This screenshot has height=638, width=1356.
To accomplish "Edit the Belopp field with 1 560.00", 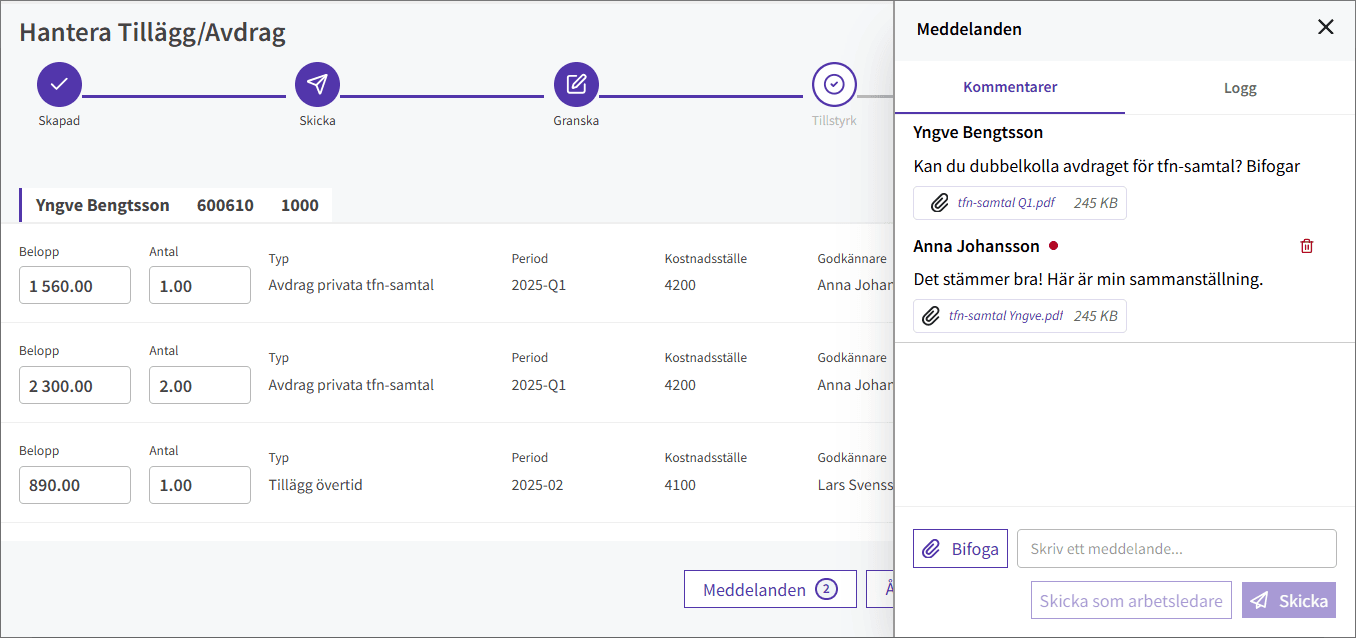I will click(75, 285).
